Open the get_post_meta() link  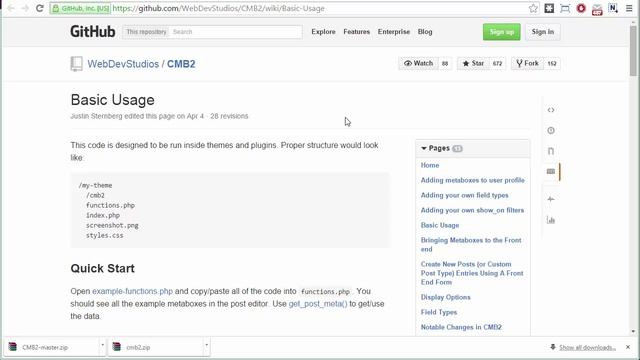[x=318, y=304]
